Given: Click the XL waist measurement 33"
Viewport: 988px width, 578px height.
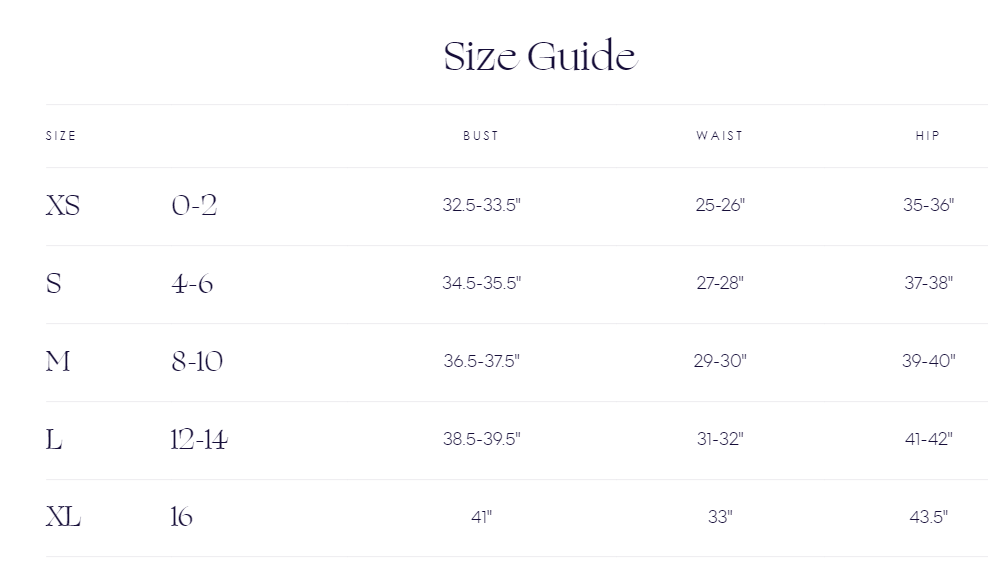Looking at the screenshot, I should (x=720, y=517).
